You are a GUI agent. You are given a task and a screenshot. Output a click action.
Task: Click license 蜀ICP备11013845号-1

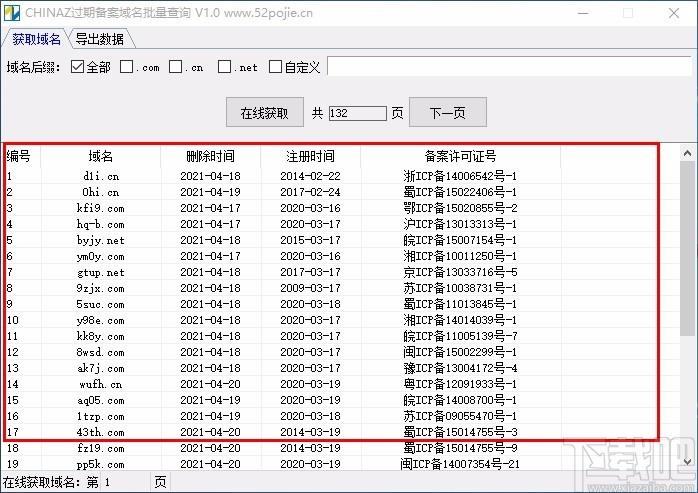click(x=460, y=305)
